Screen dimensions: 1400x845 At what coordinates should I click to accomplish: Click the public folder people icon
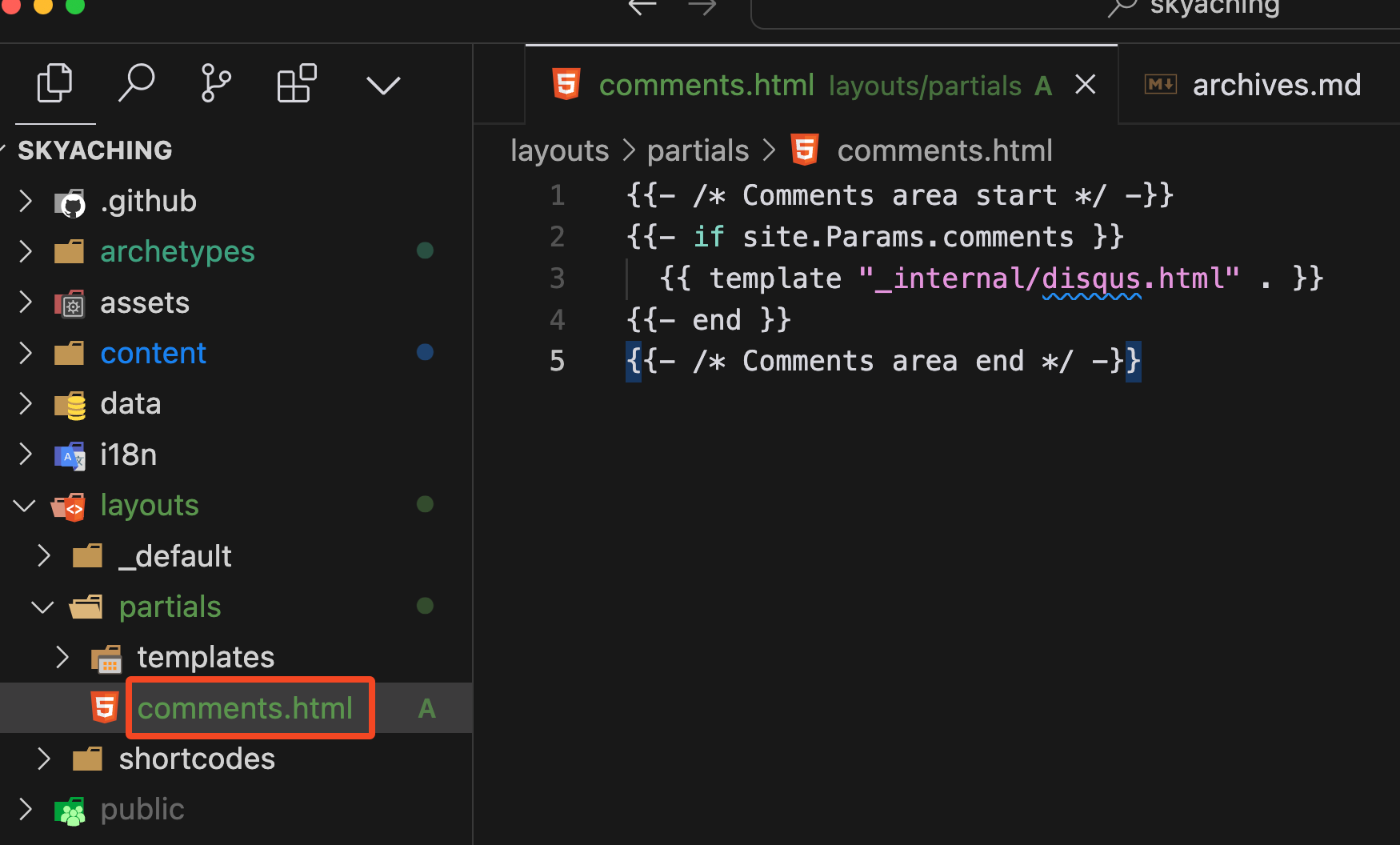[x=70, y=811]
